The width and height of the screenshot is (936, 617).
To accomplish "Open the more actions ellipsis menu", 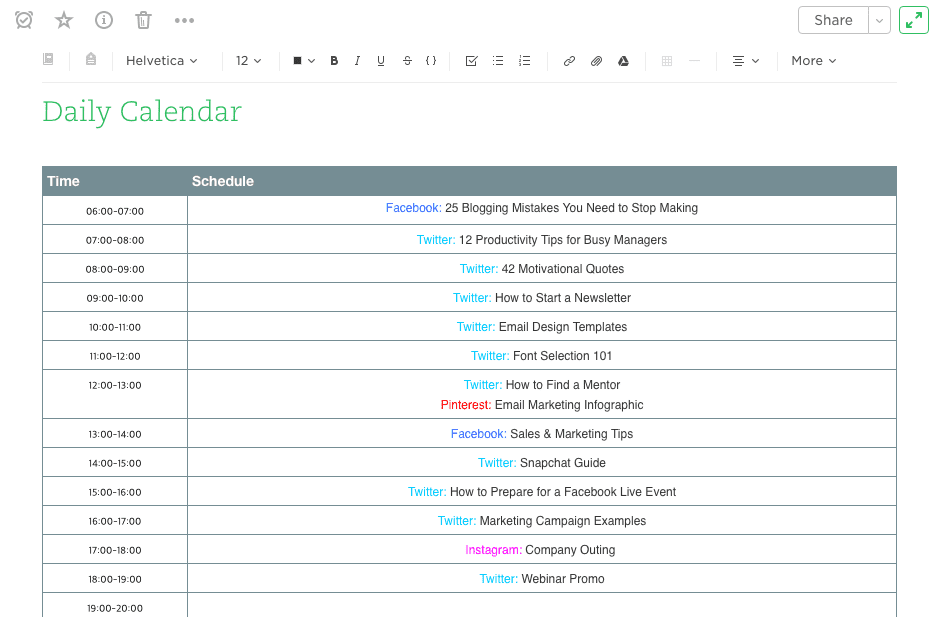I will 183,20.
